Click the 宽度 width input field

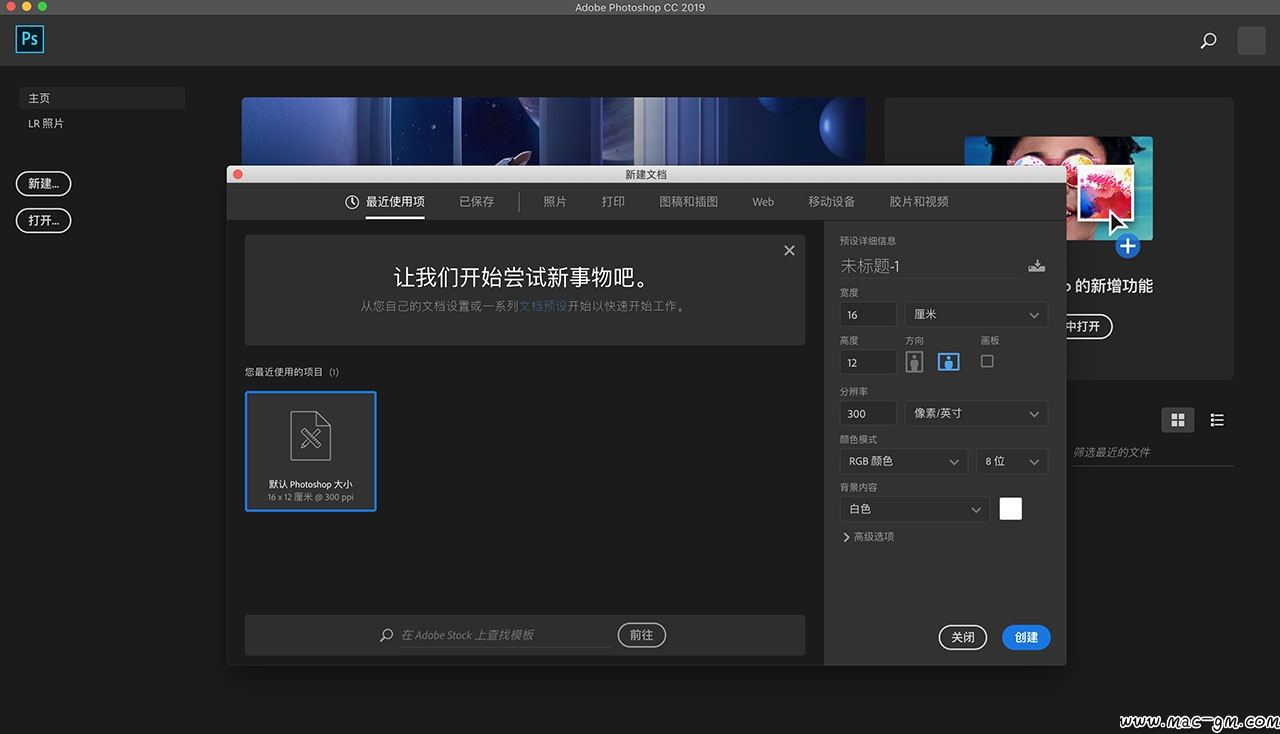[868, 314]
